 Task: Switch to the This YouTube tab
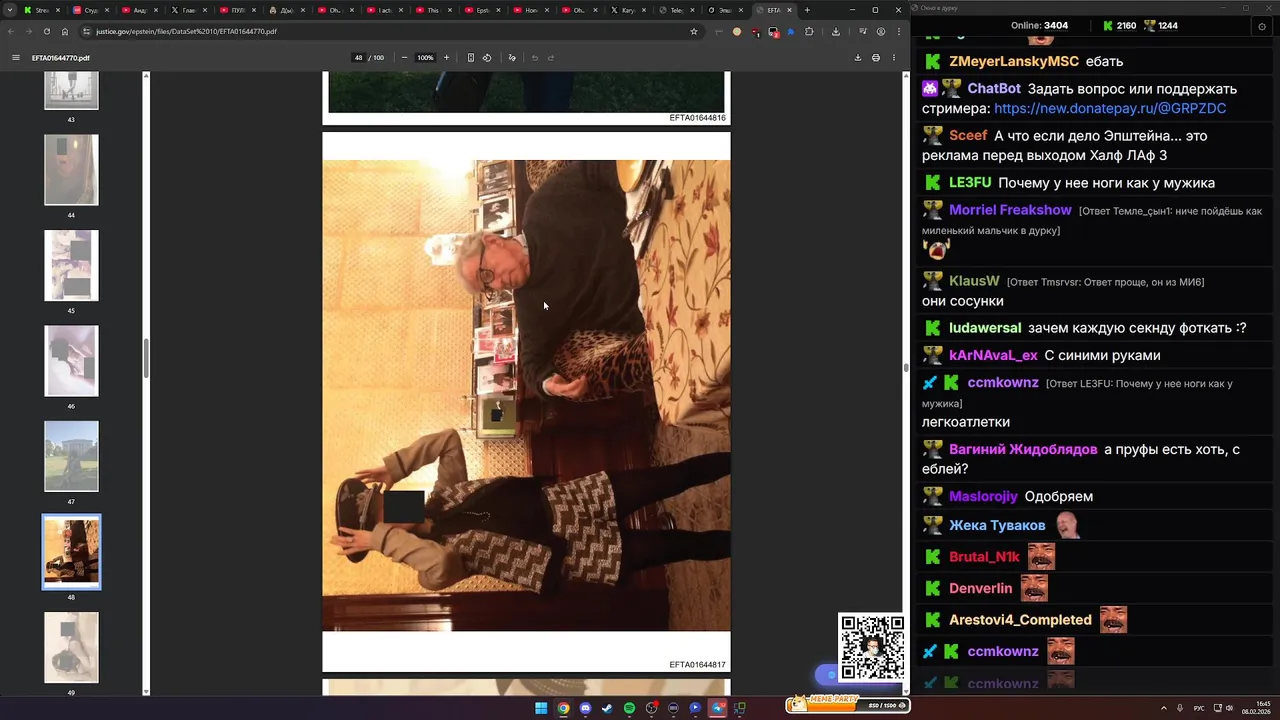(433, 10)
